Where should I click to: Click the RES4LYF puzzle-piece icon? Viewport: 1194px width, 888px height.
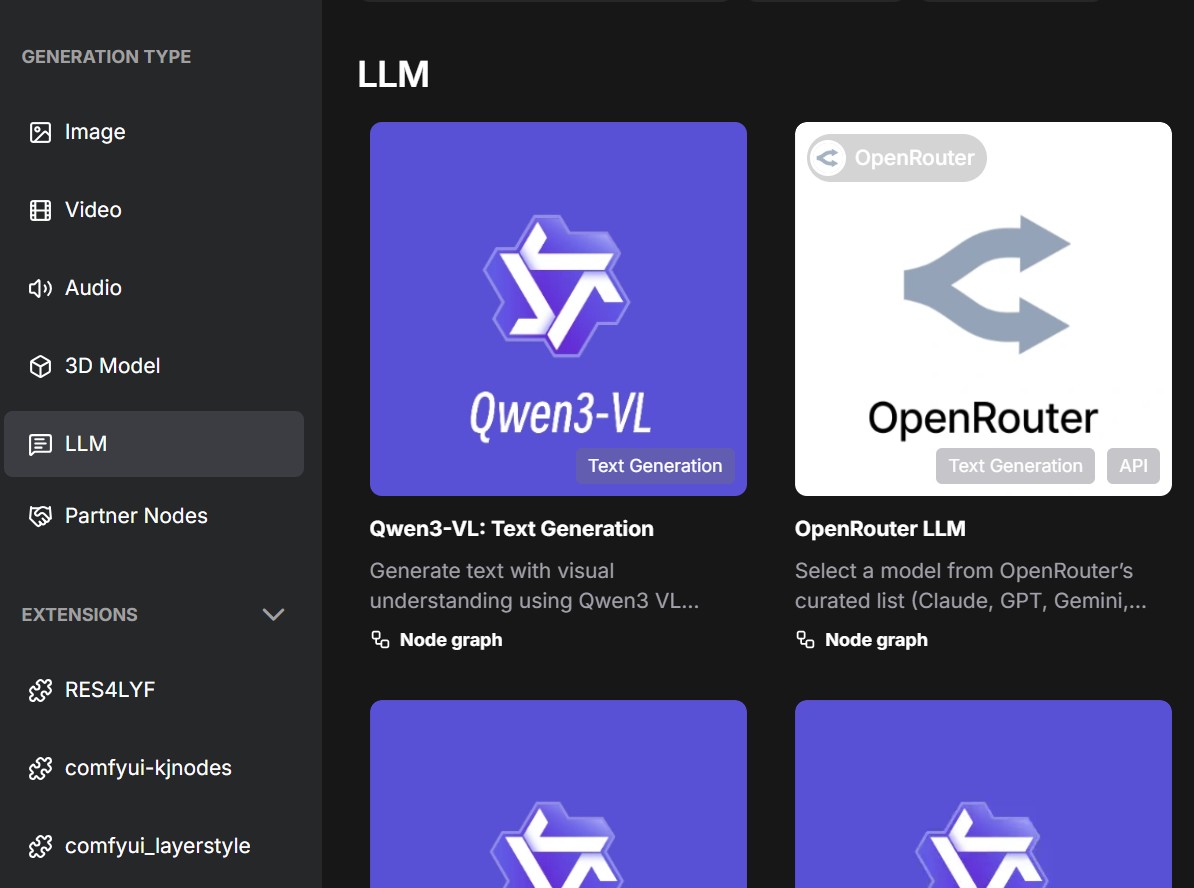tap(40, 690)
